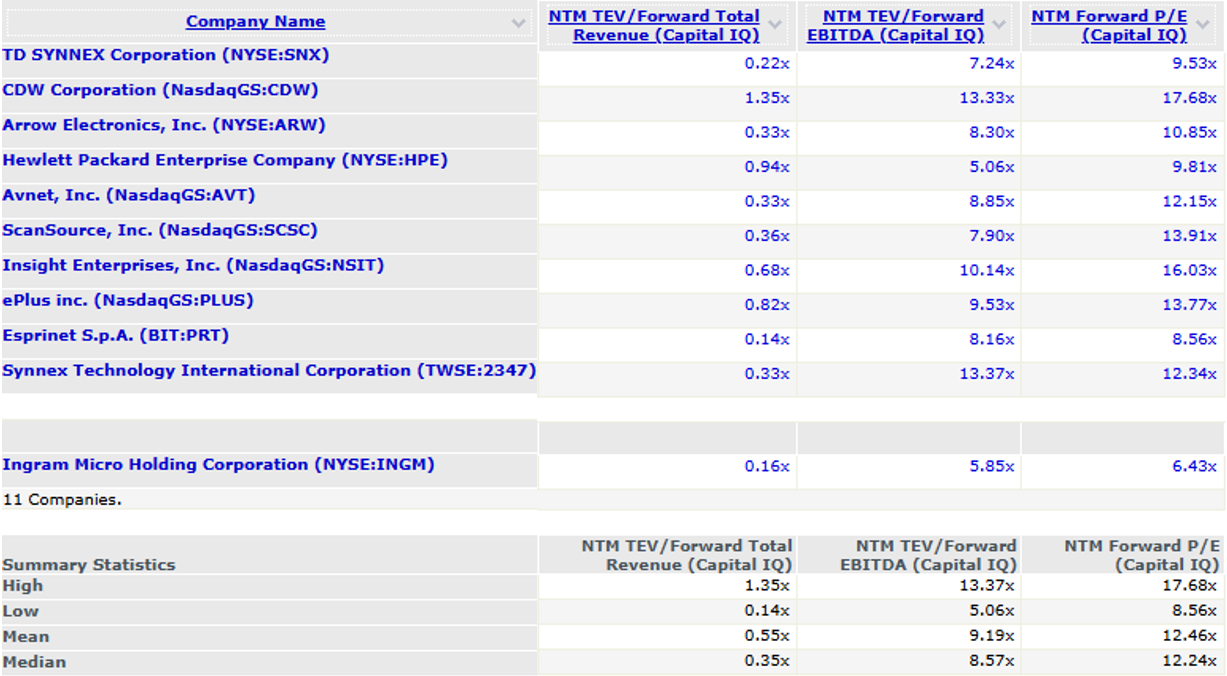
Task: Open ScanSource, Inc. (NasdaqGS:SCSC) link
Action: [160, 230]
